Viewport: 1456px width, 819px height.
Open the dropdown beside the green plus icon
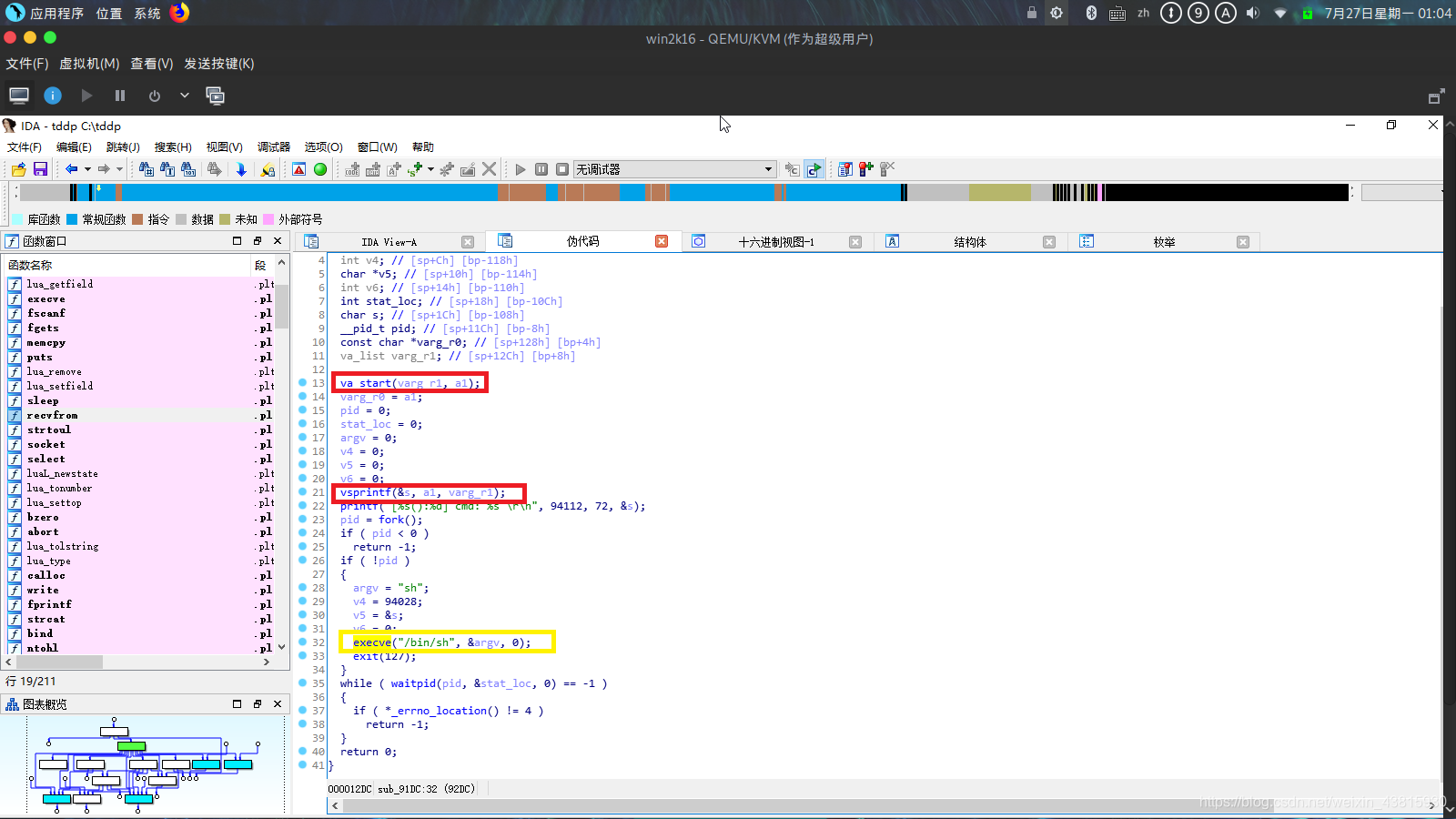pyautogui.click(x=430, y=169)
